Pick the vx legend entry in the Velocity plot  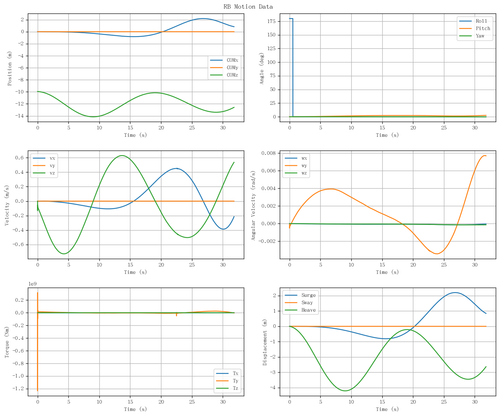point(44,158)
